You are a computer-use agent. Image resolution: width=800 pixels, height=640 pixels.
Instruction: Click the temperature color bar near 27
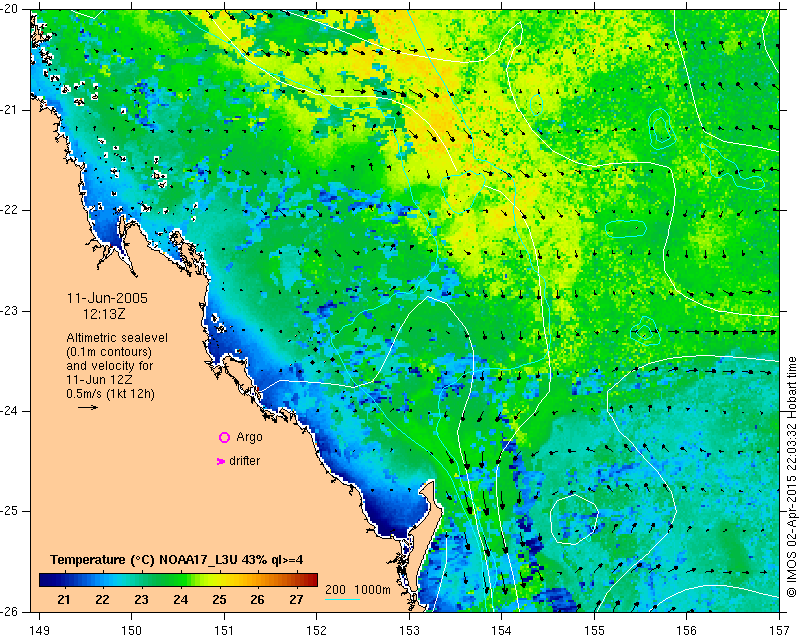tap(296, 579)
